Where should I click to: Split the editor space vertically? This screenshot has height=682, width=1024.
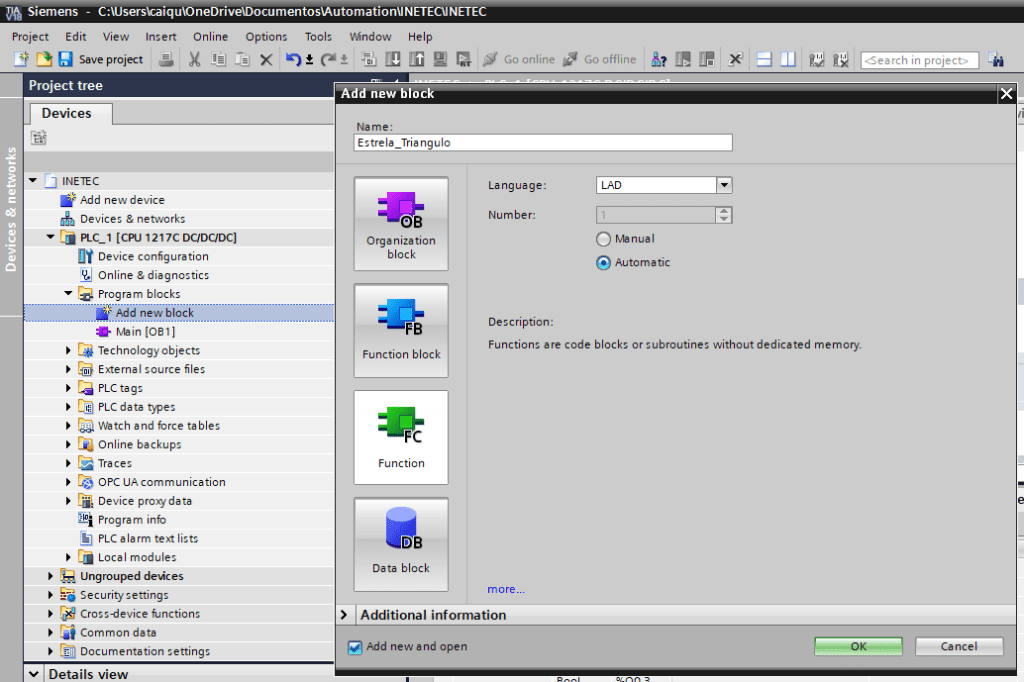click(788, 59)
